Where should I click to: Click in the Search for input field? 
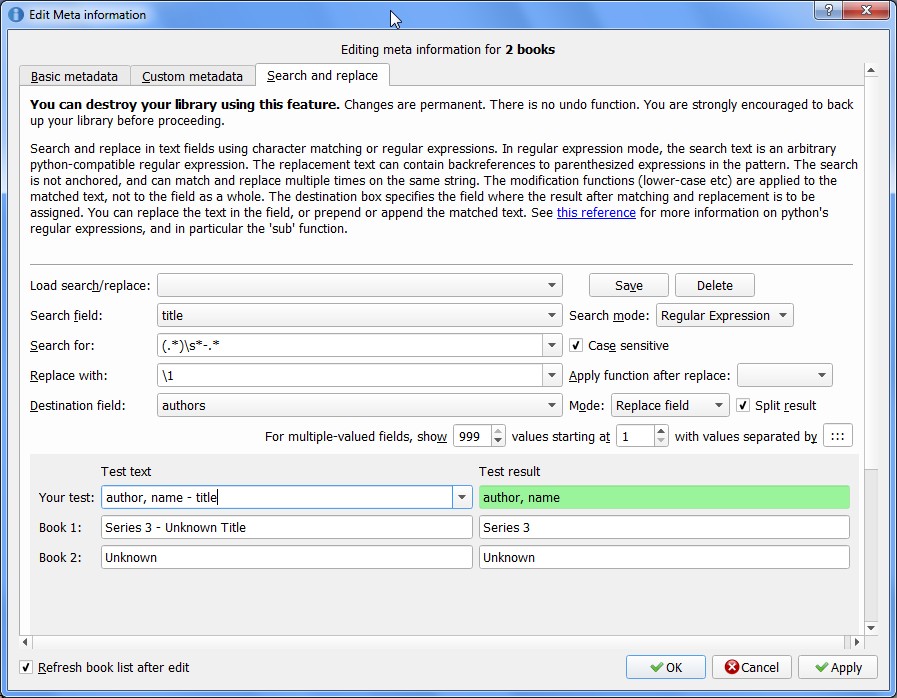[350, 346]
